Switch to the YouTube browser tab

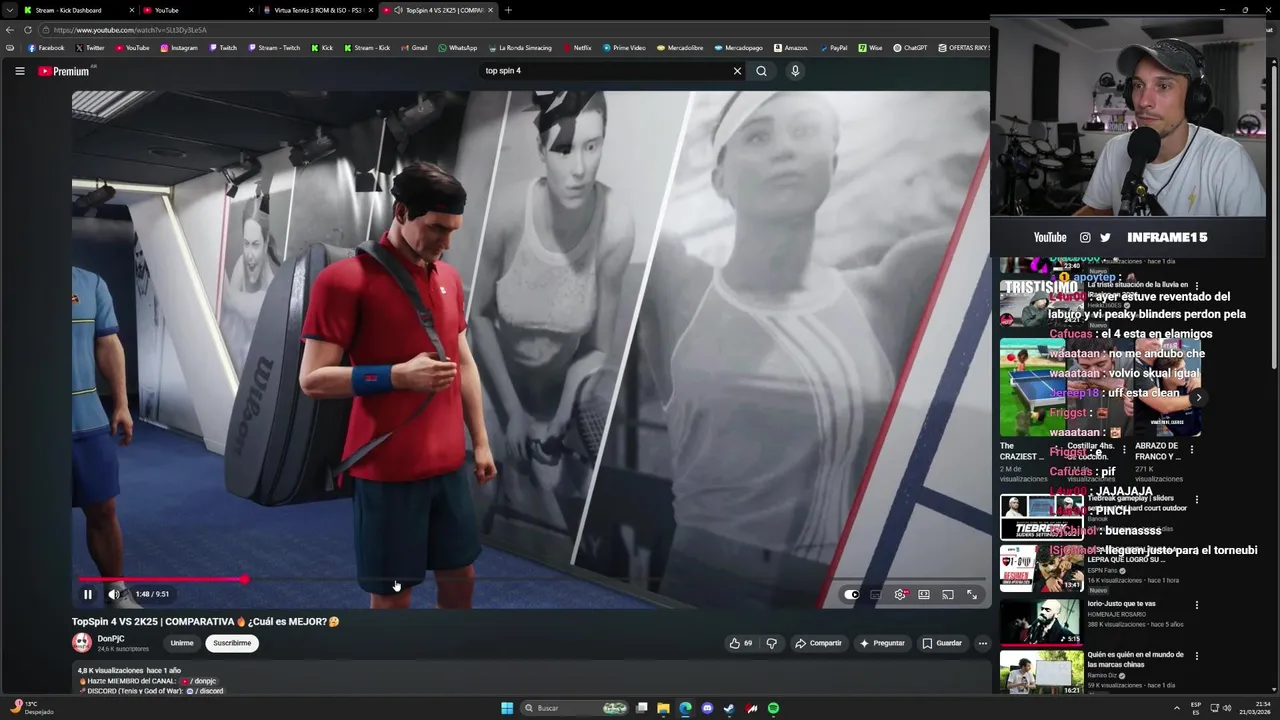[198, 10]
